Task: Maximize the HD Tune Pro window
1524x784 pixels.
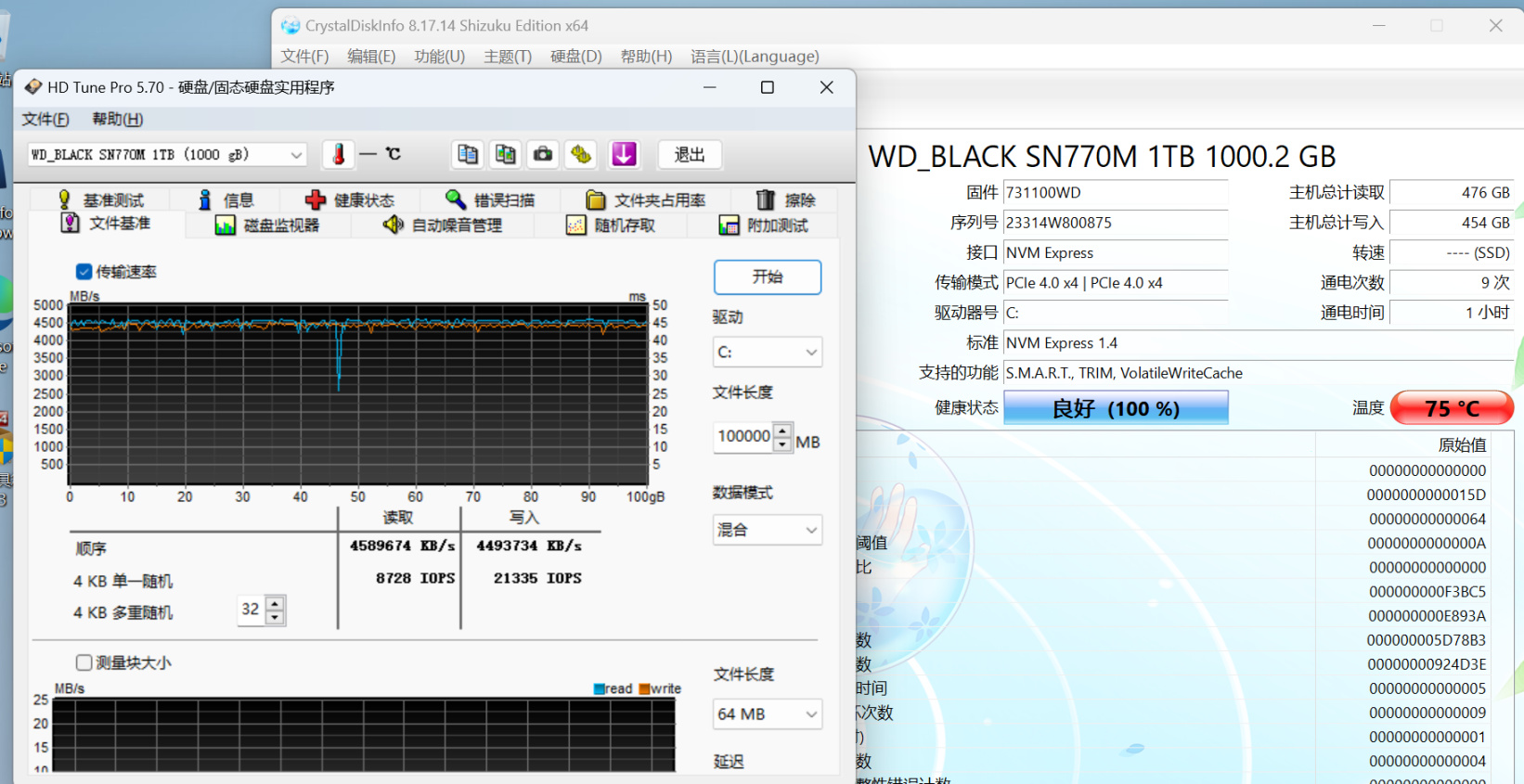Action: coord(768,87)
